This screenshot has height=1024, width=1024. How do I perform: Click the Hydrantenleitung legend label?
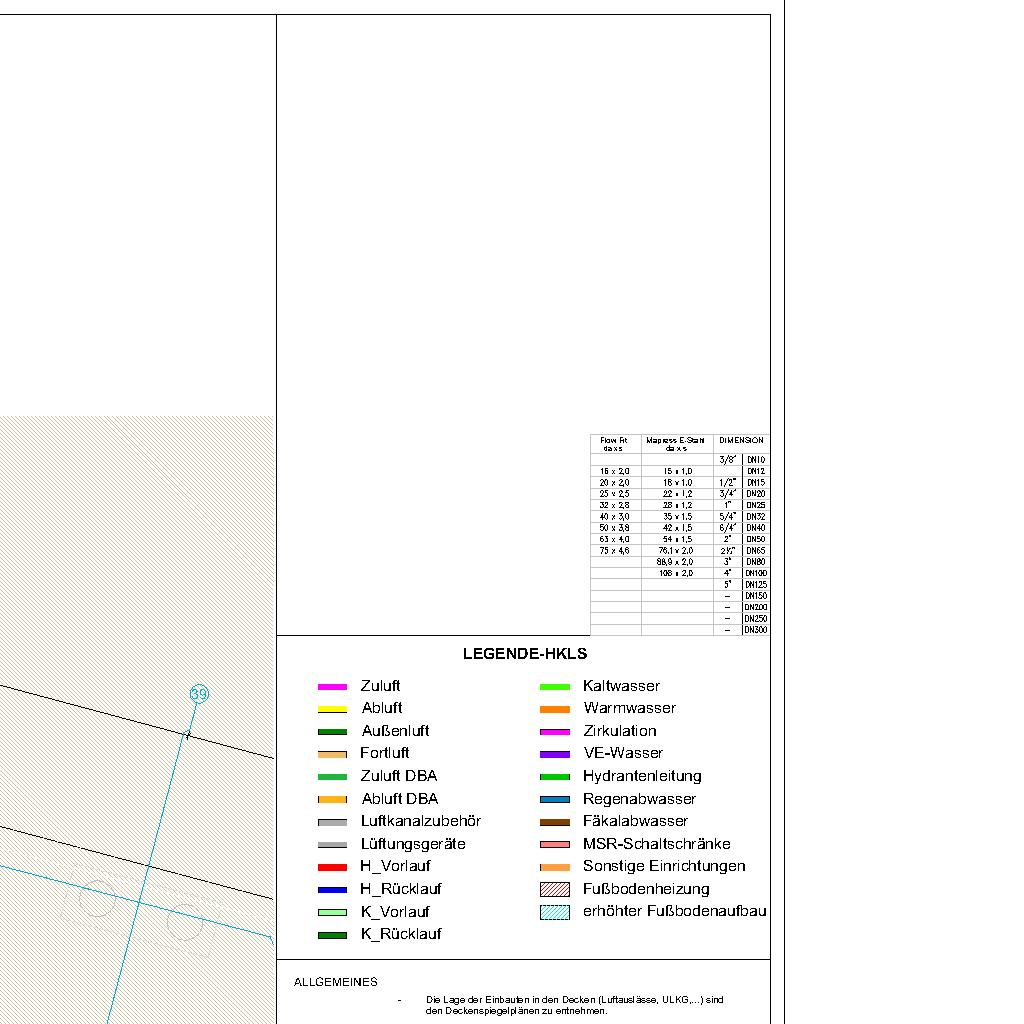point(642,776)
